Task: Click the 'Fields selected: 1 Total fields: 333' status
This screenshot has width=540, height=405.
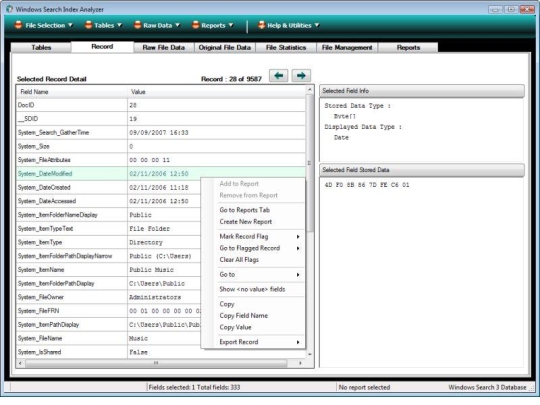Action: pos(194,387)
